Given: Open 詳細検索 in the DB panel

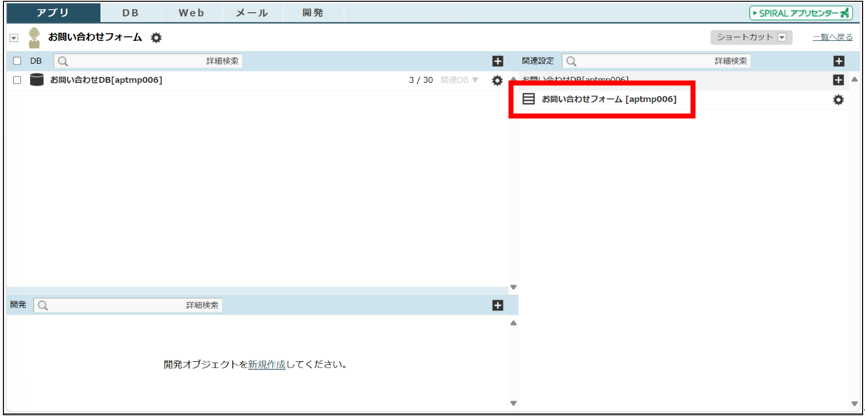Looking at the screenshot, I should tap(222, 61).
